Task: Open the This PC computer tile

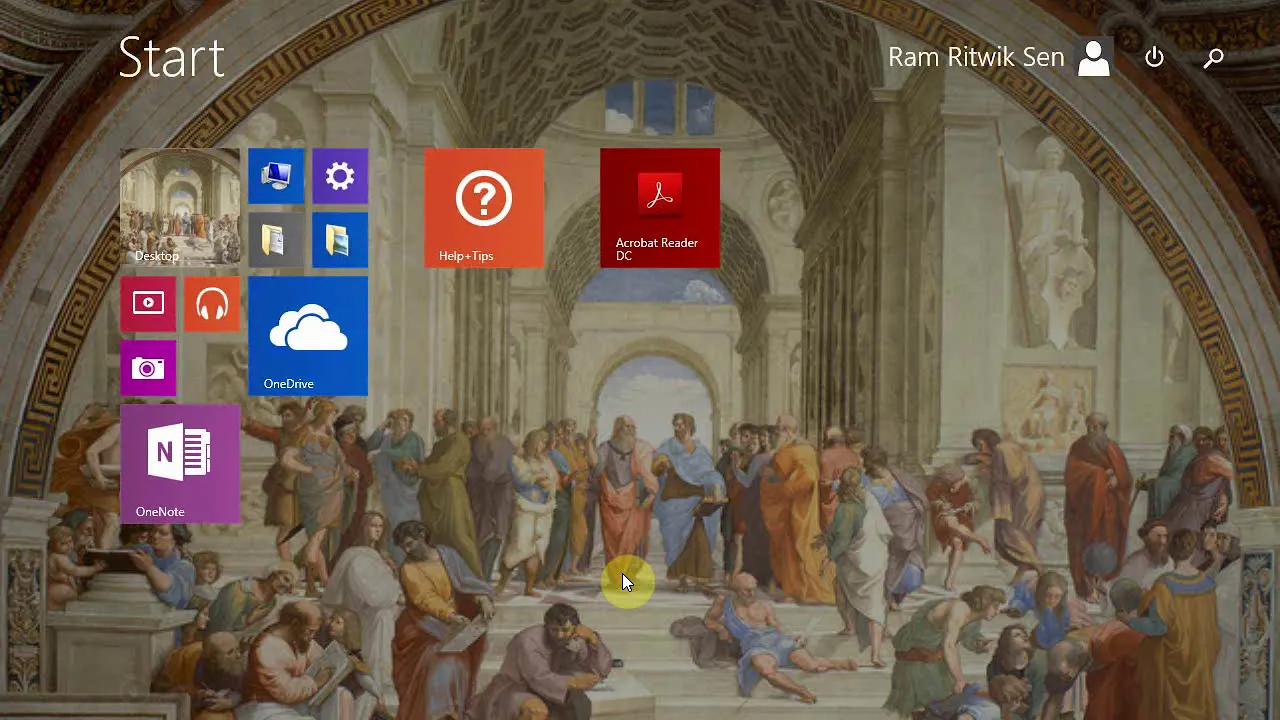Action: point(276,176)
